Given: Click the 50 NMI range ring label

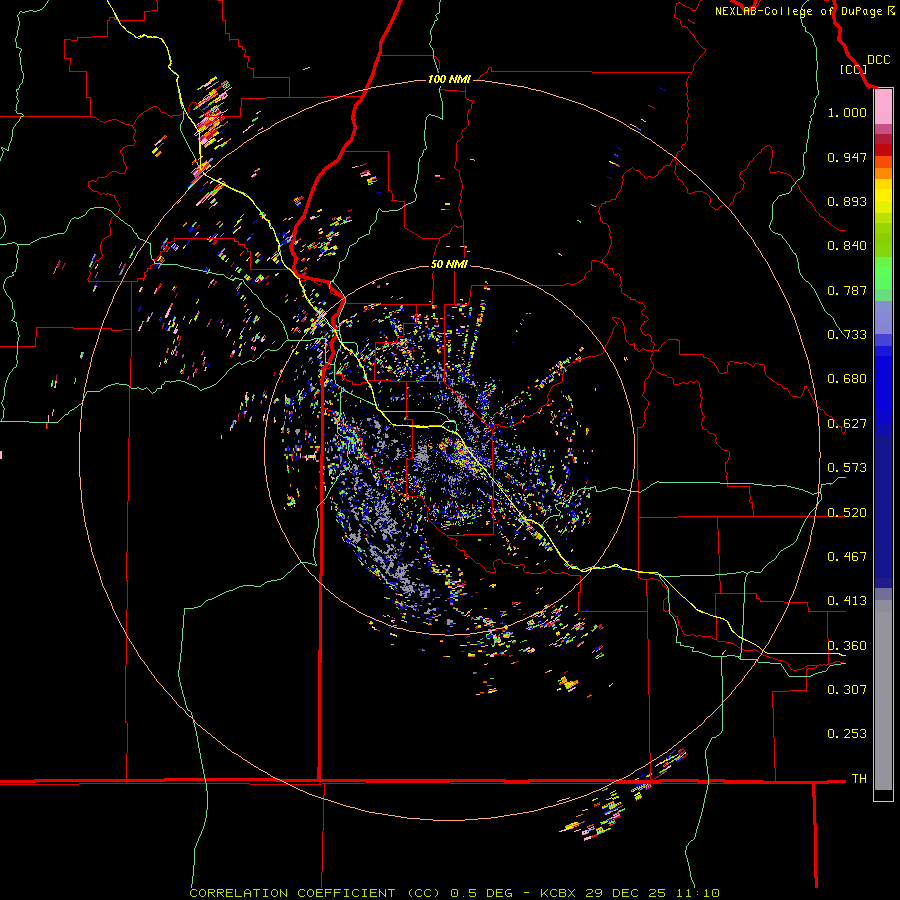Looking at the screenshot, I should tap(449, 264).
